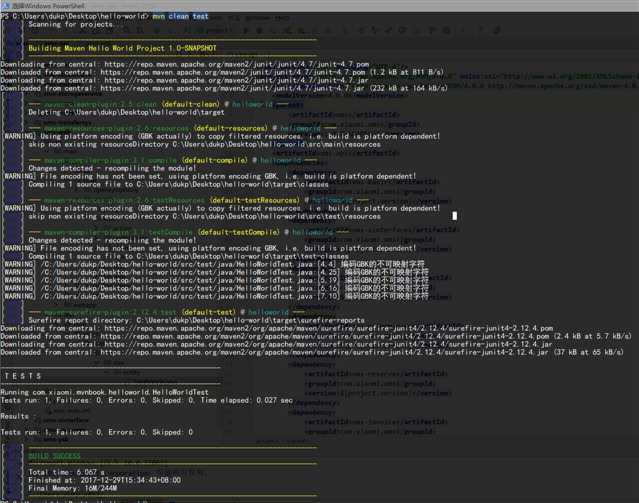Click the 'Time elapsed: 0.027 sec' text

coord(247,400)
